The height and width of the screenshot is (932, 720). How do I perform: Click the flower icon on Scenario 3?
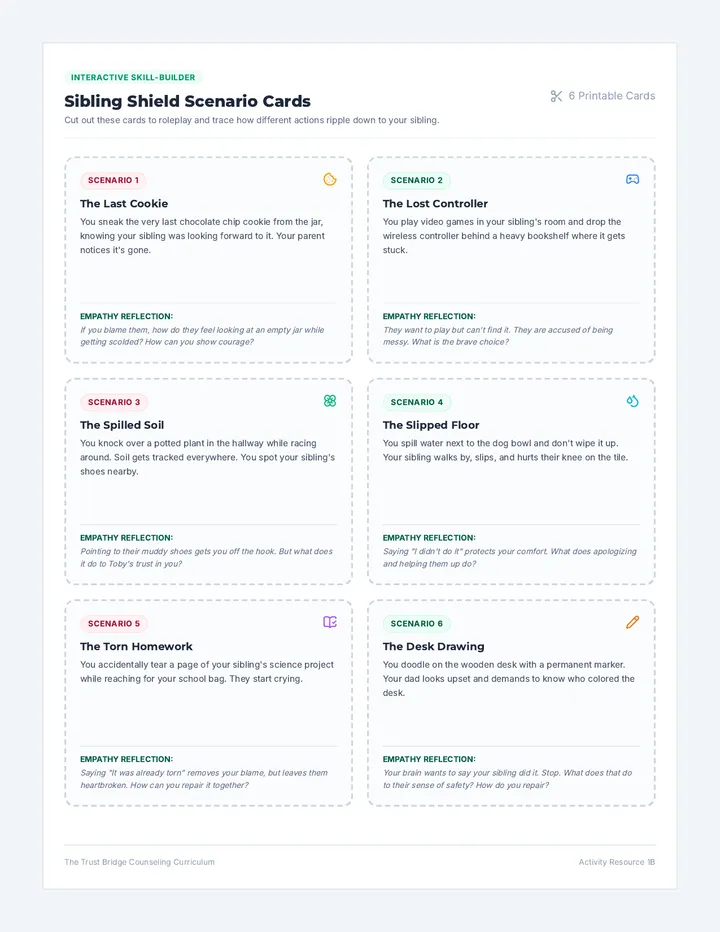pos(329,401)
